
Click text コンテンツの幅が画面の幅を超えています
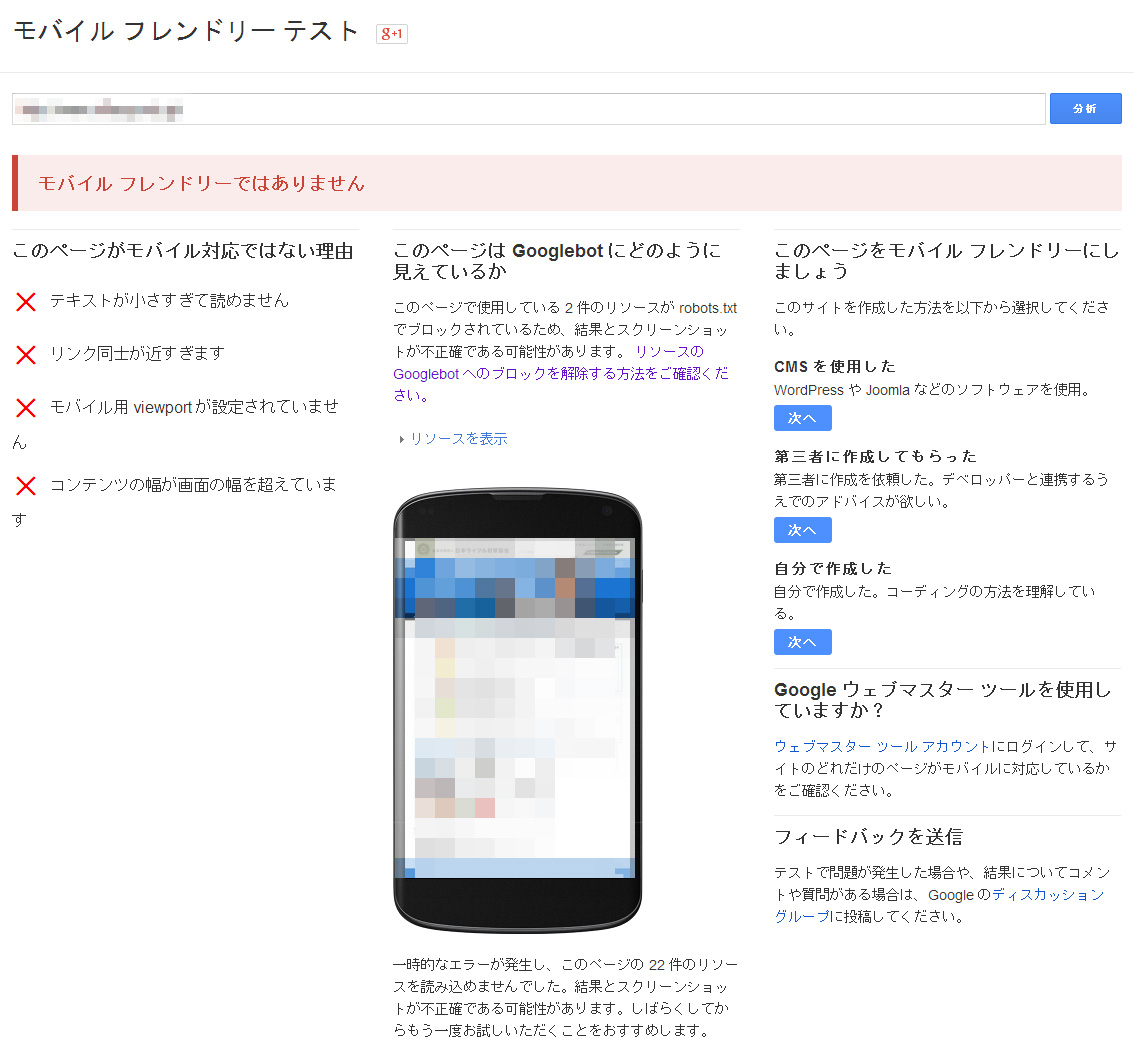point(174,501)
